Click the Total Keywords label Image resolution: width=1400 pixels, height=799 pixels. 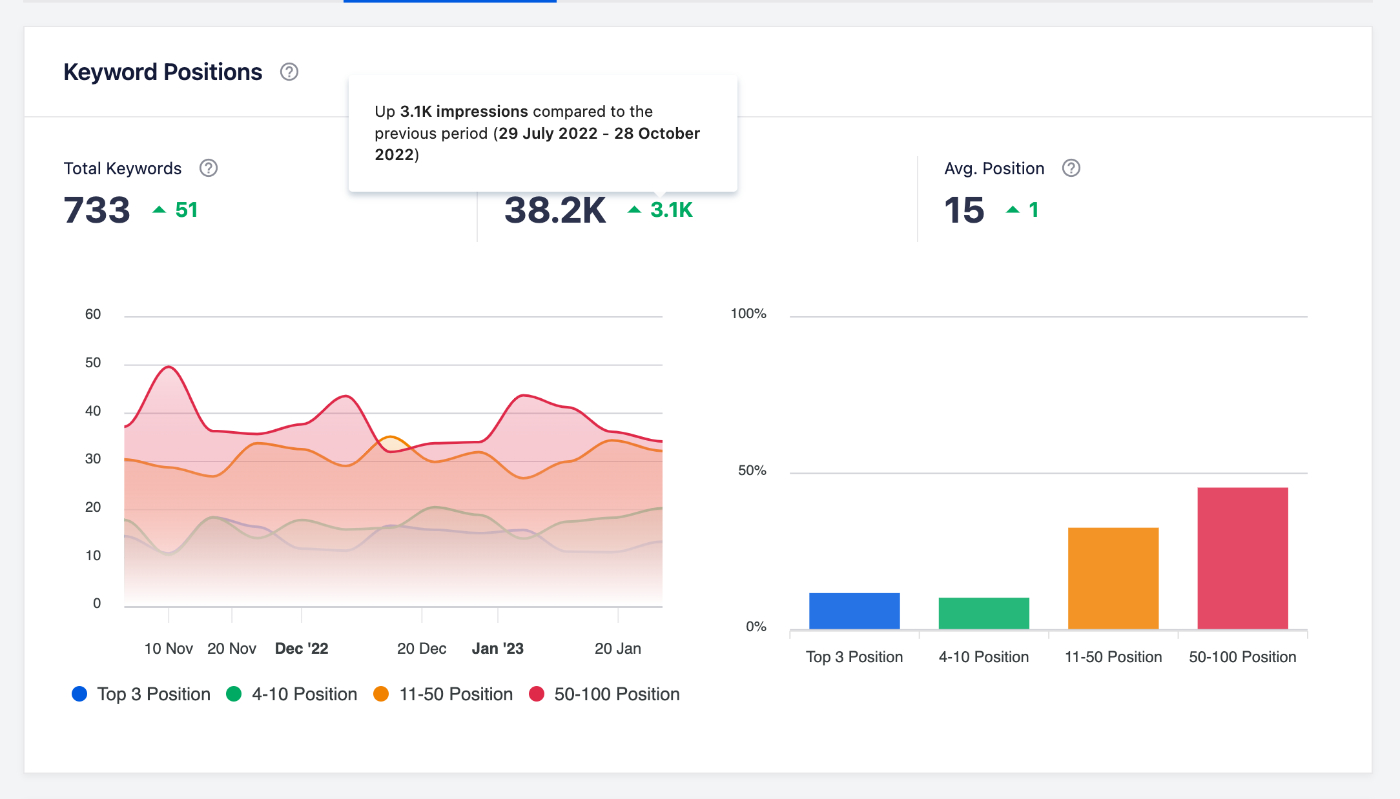(x=123, y=168)
